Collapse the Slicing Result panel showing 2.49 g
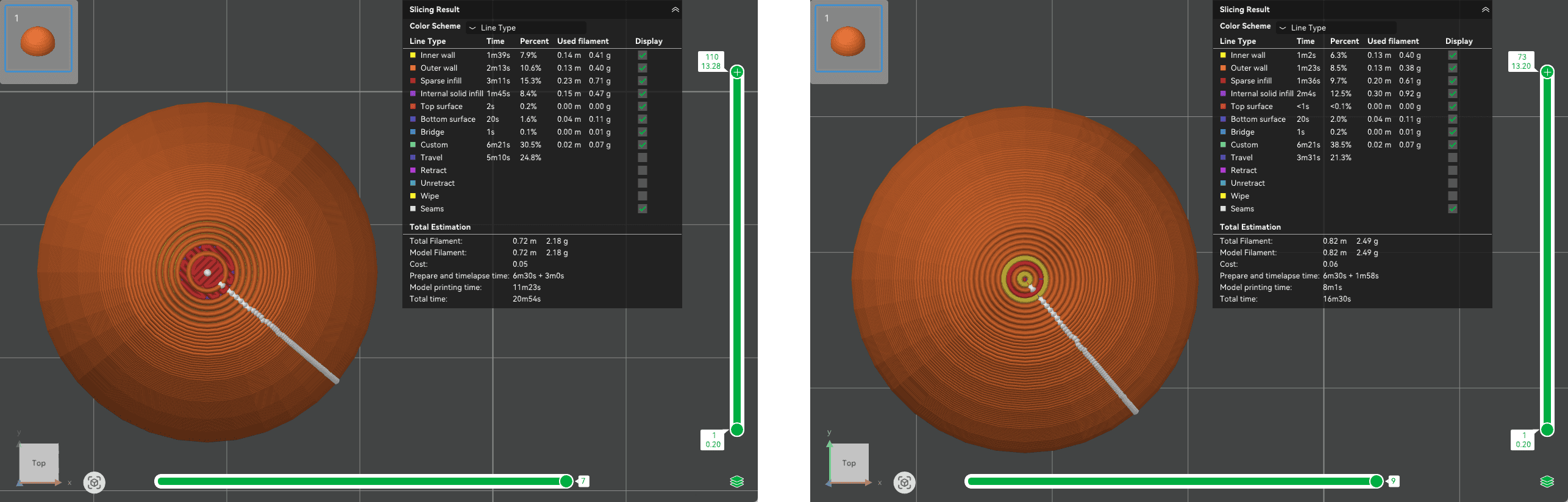This screenshot has height=502, width=1568. (x=1485, y=10)
